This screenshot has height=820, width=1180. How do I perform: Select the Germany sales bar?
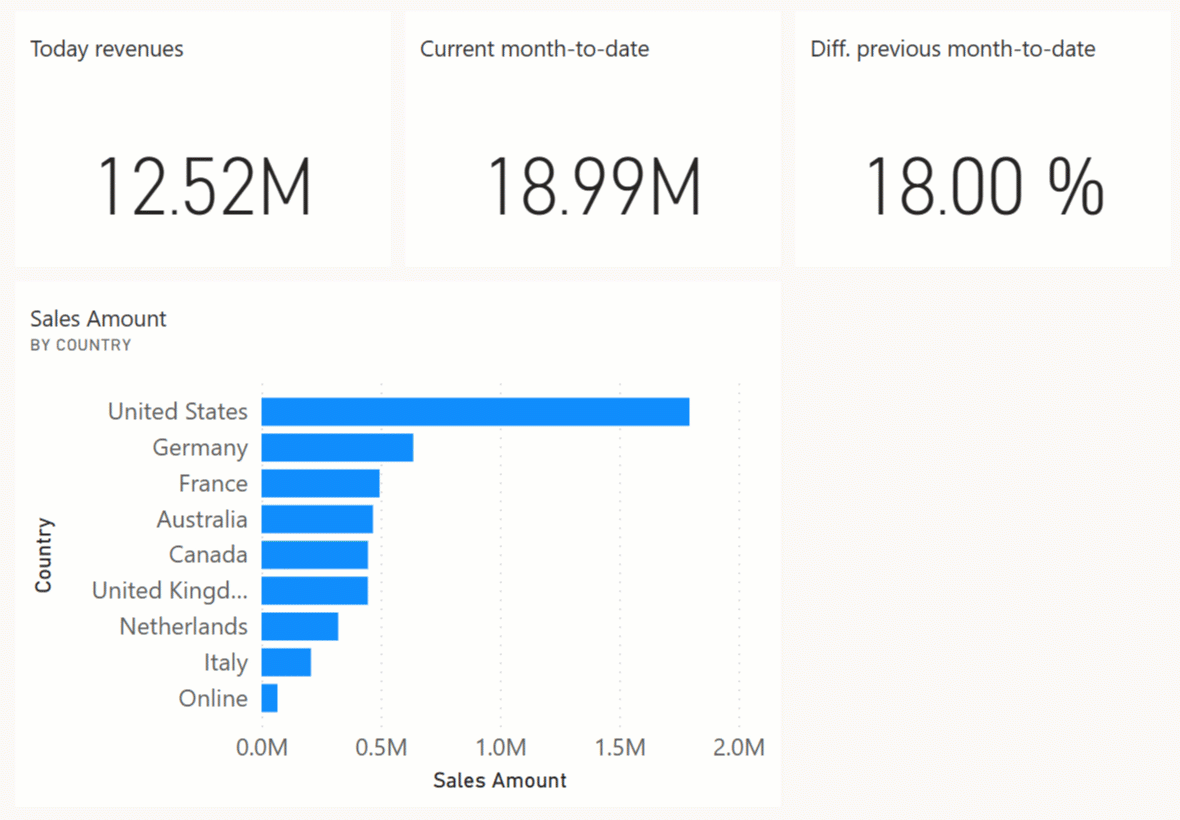click(337, 448)
